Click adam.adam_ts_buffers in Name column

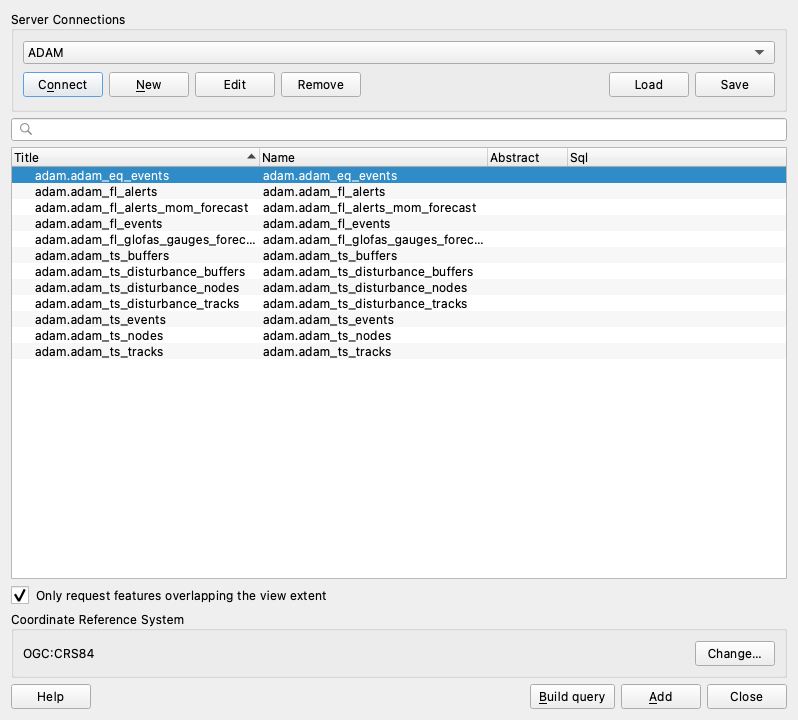[x=330, y=255]
